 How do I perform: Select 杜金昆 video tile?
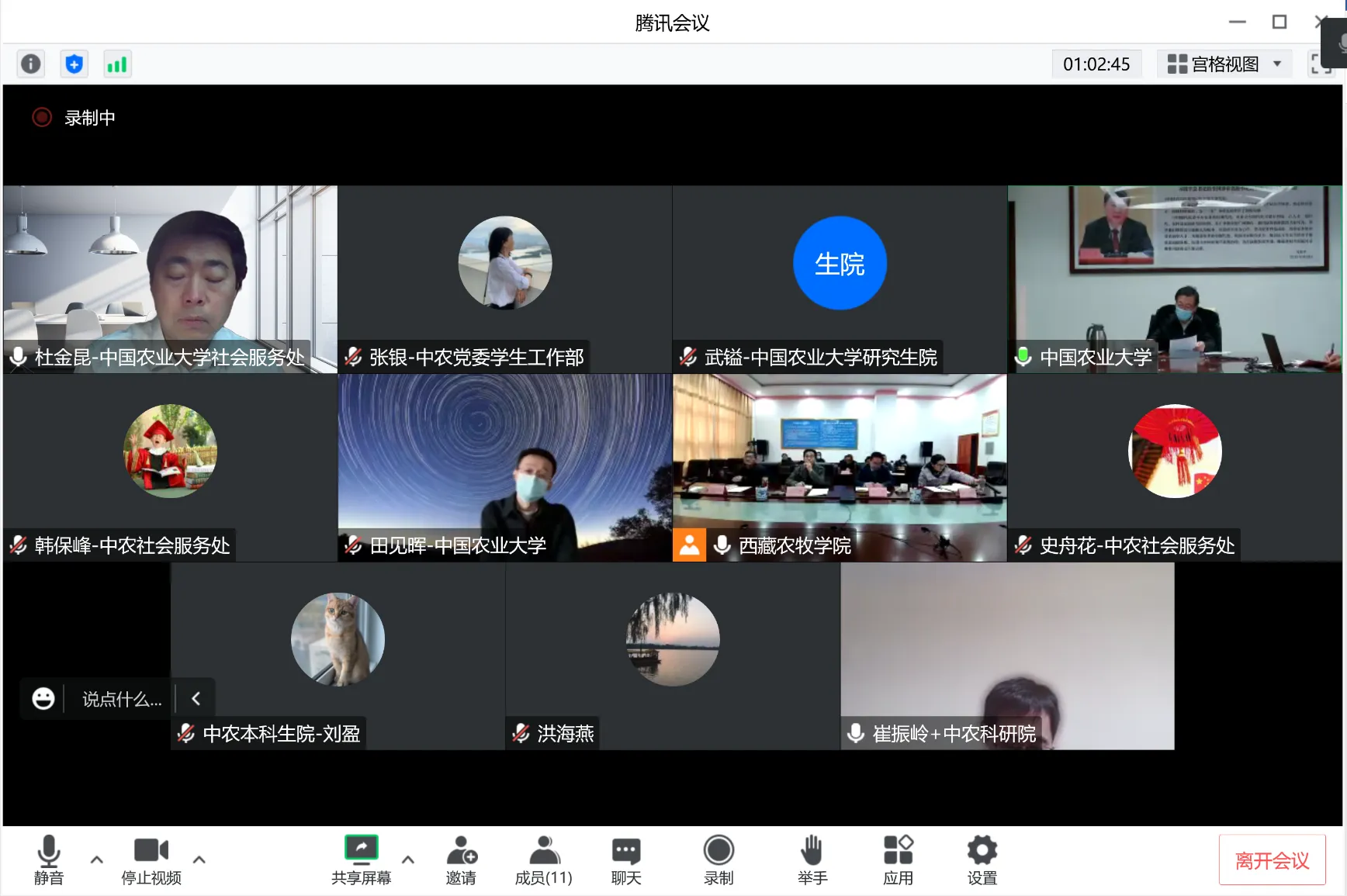(170, 278)
